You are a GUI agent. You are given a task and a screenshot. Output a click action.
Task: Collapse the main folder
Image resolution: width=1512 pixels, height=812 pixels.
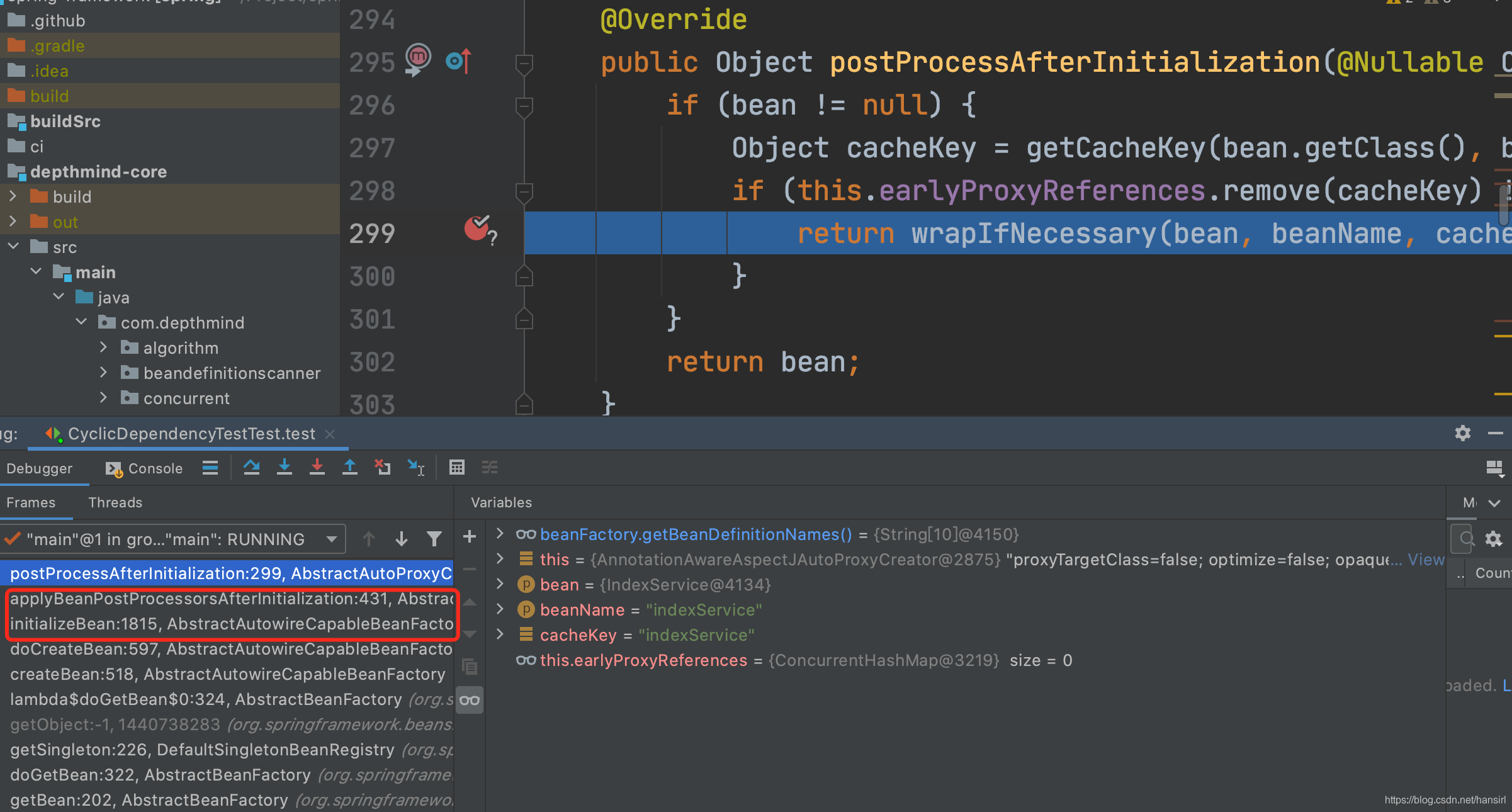(36, 272)
